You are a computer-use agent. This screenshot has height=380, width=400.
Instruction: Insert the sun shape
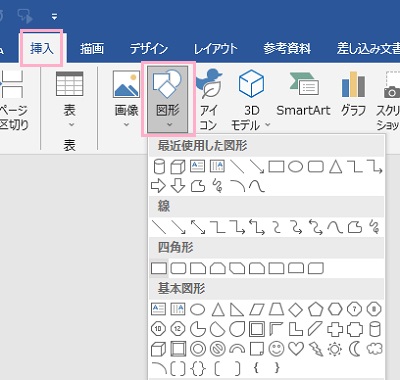pyautogui.click(x=335, y=349)
